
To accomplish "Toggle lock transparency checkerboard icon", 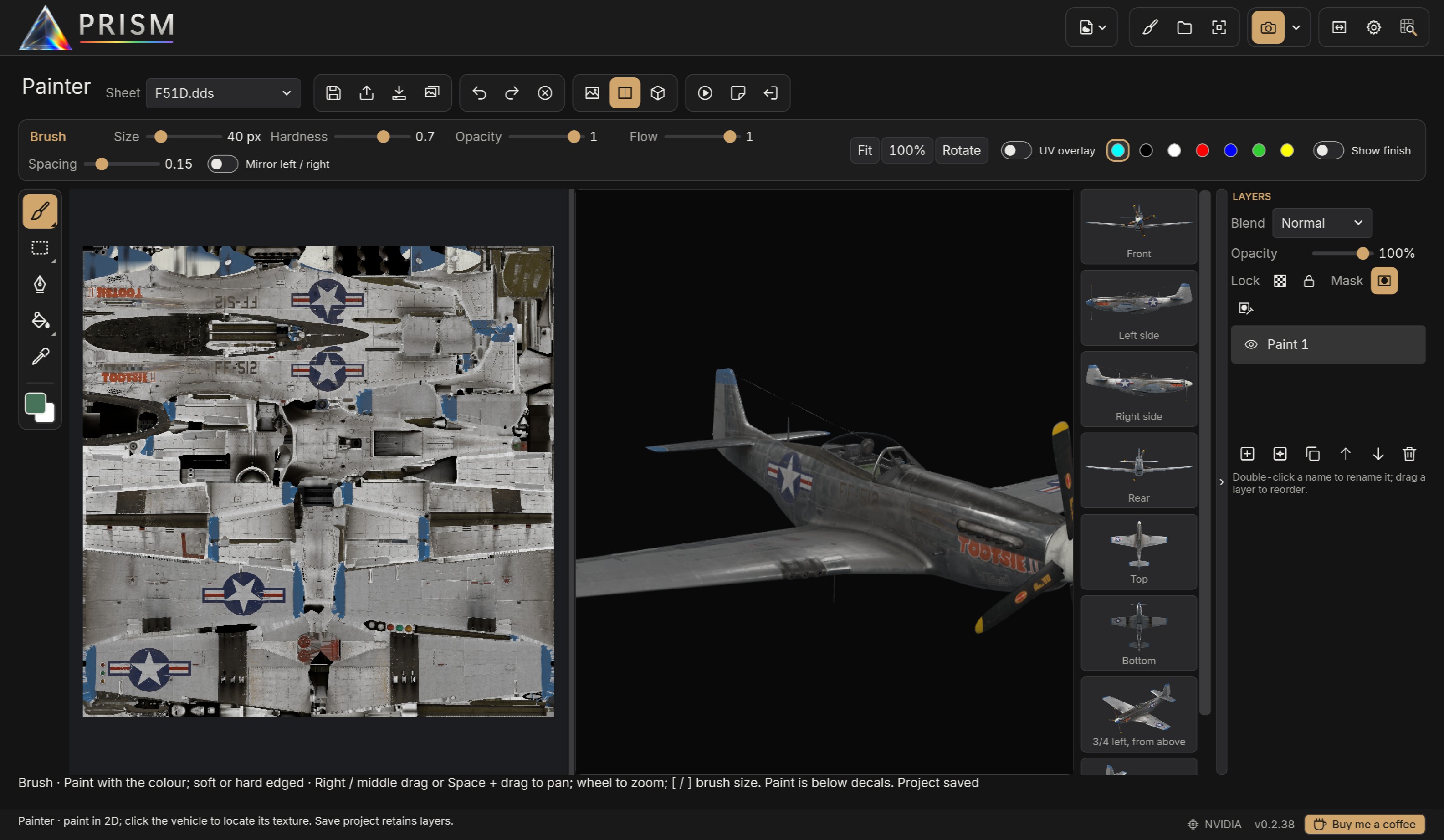I will [1280, 280].
